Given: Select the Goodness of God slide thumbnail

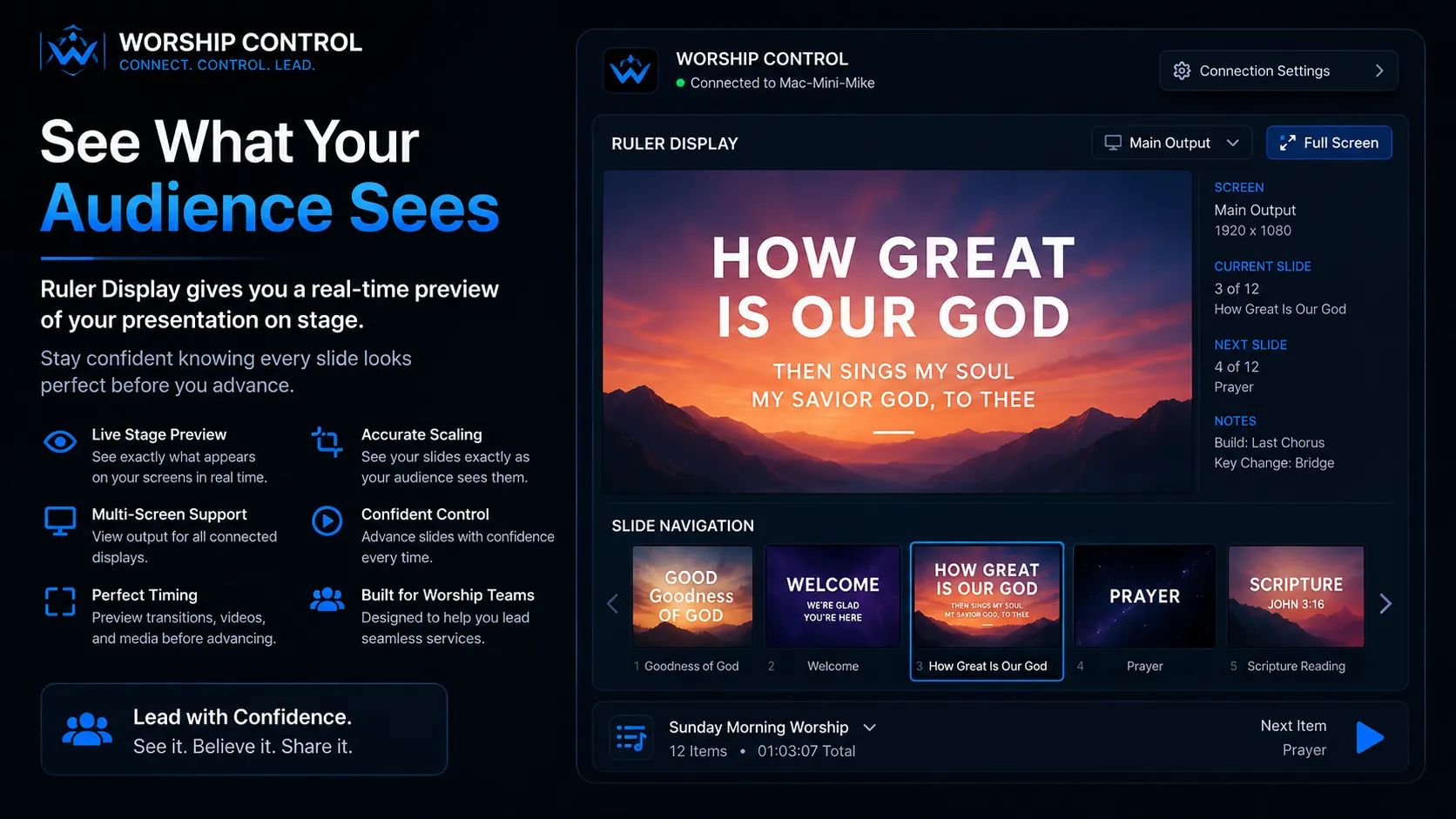Looking at the screenshot, I should point(692,597).
